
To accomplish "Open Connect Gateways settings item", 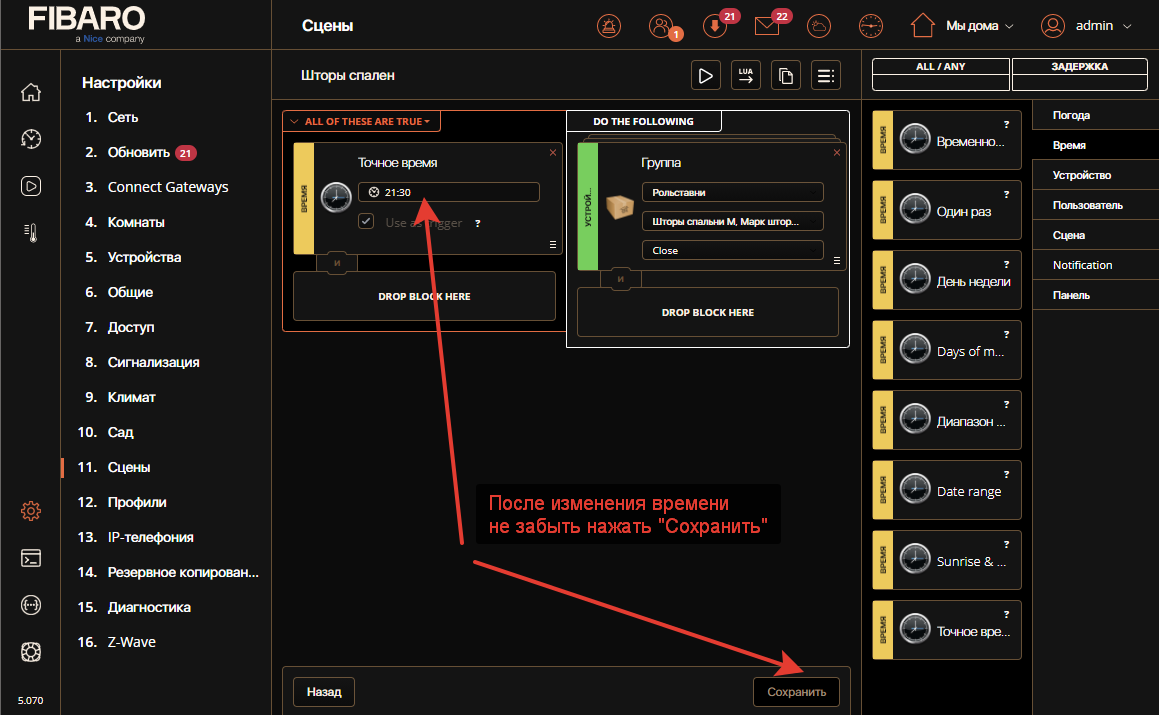I will click(x=168, y=187).
